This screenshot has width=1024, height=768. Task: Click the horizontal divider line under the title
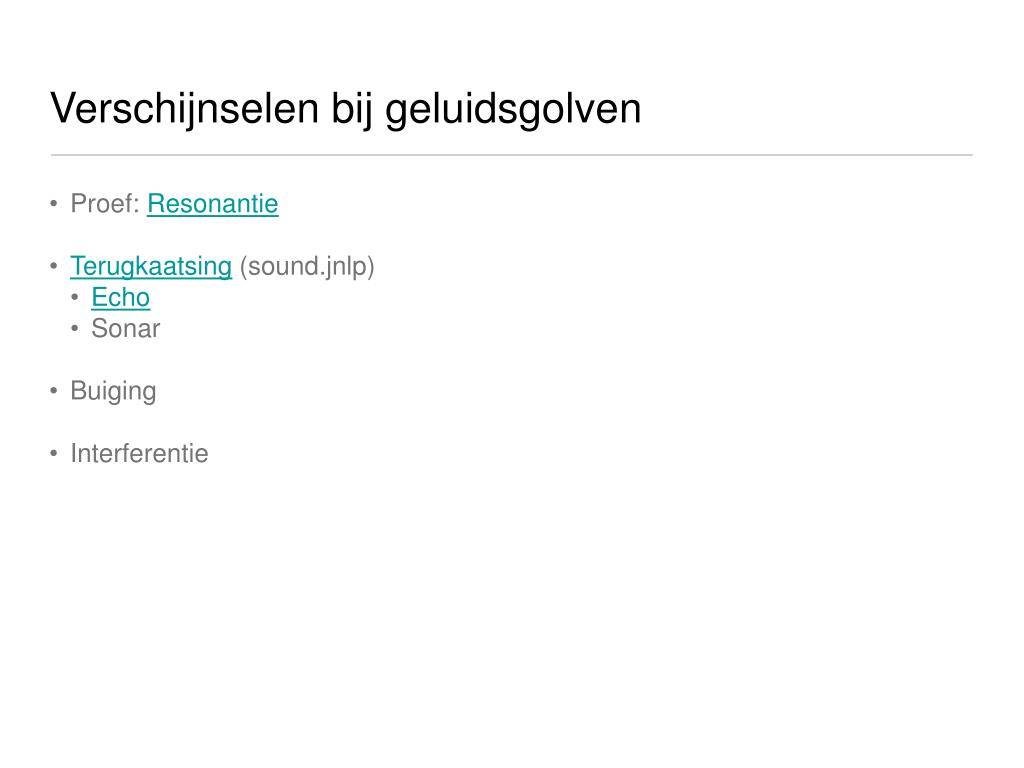(512, 155)
